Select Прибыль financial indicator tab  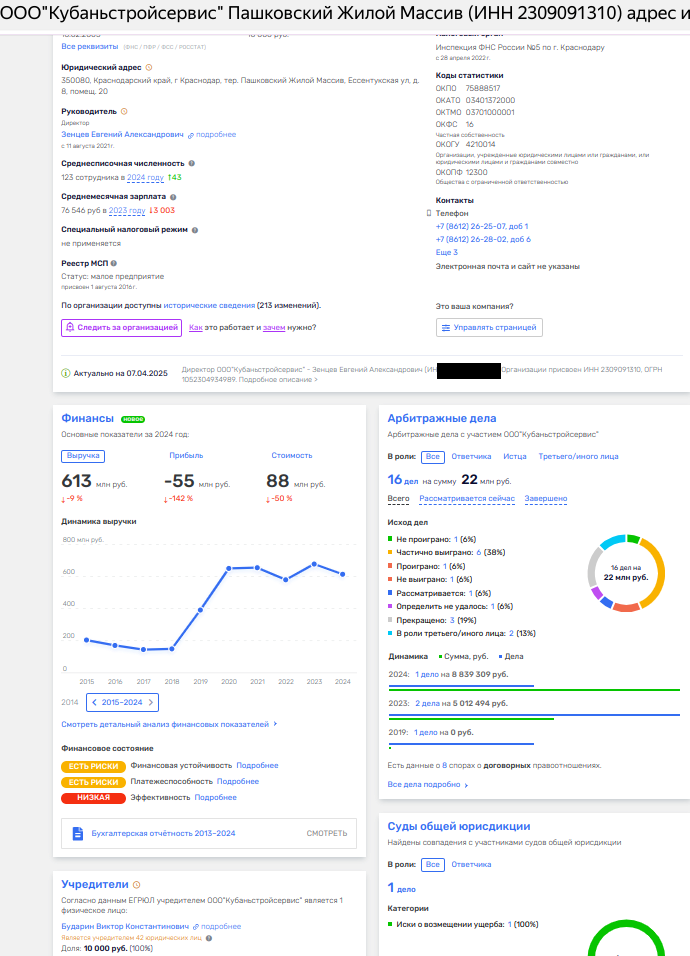(x=186, y=455)
